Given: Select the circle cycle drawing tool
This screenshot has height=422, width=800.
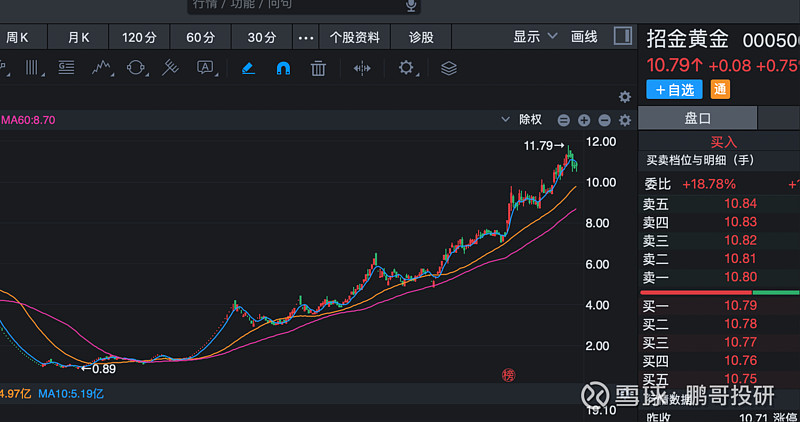Looking at the screenshot, I should click(x=136, y=68).
